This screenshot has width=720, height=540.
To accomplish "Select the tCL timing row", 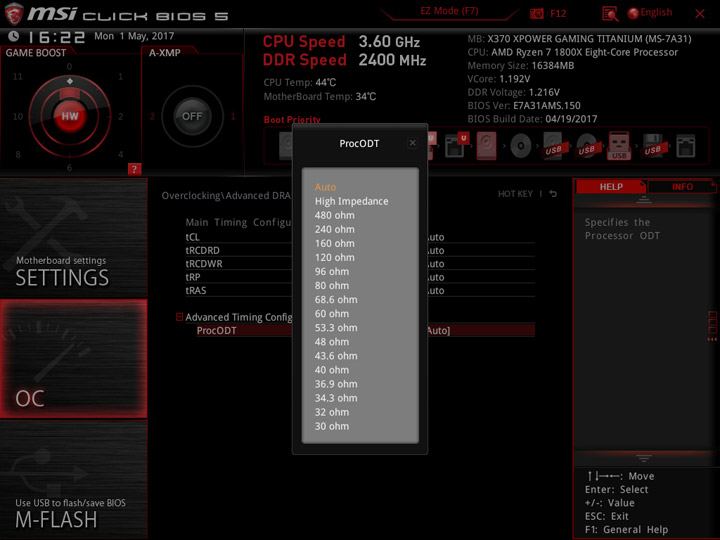I will [x=360, y=237].
